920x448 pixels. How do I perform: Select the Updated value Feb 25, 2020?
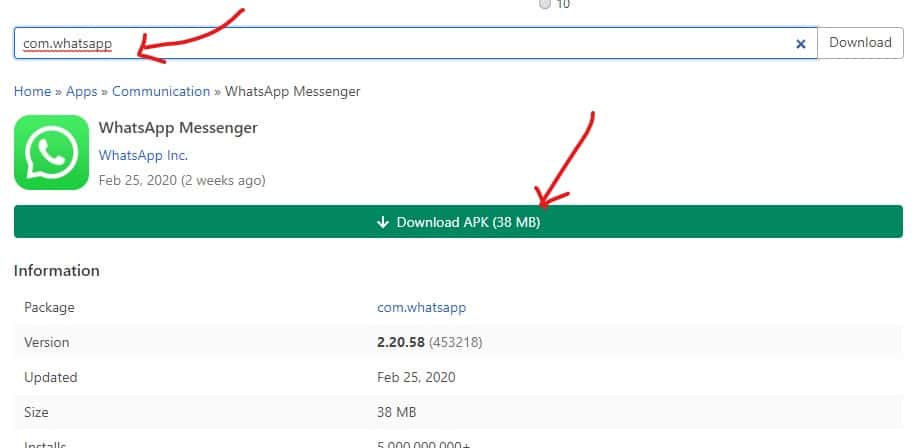[x=416, y=377]
